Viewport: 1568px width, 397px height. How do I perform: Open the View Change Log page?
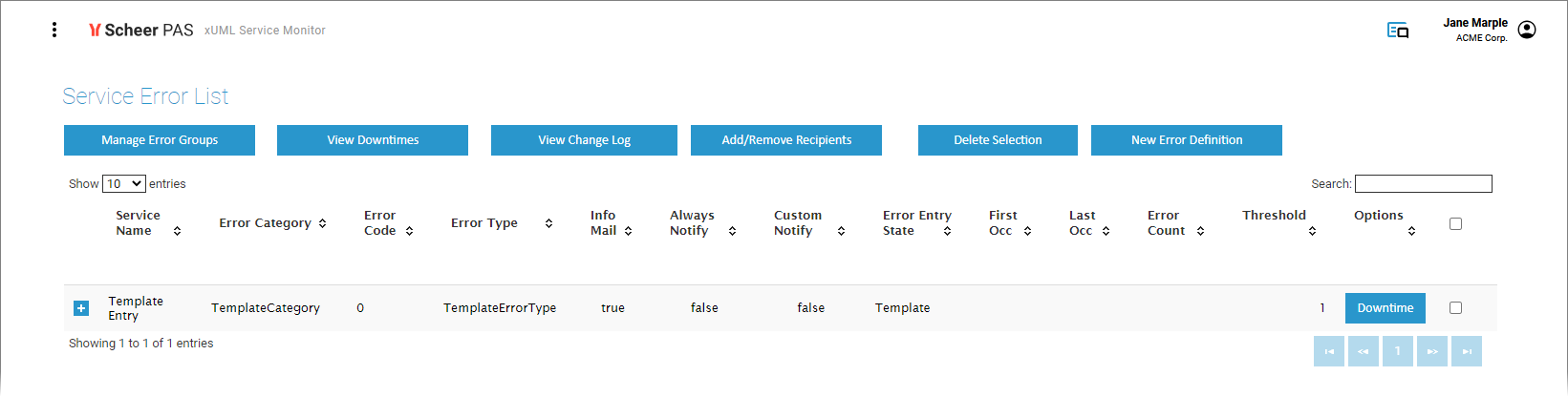pos(584,139)
